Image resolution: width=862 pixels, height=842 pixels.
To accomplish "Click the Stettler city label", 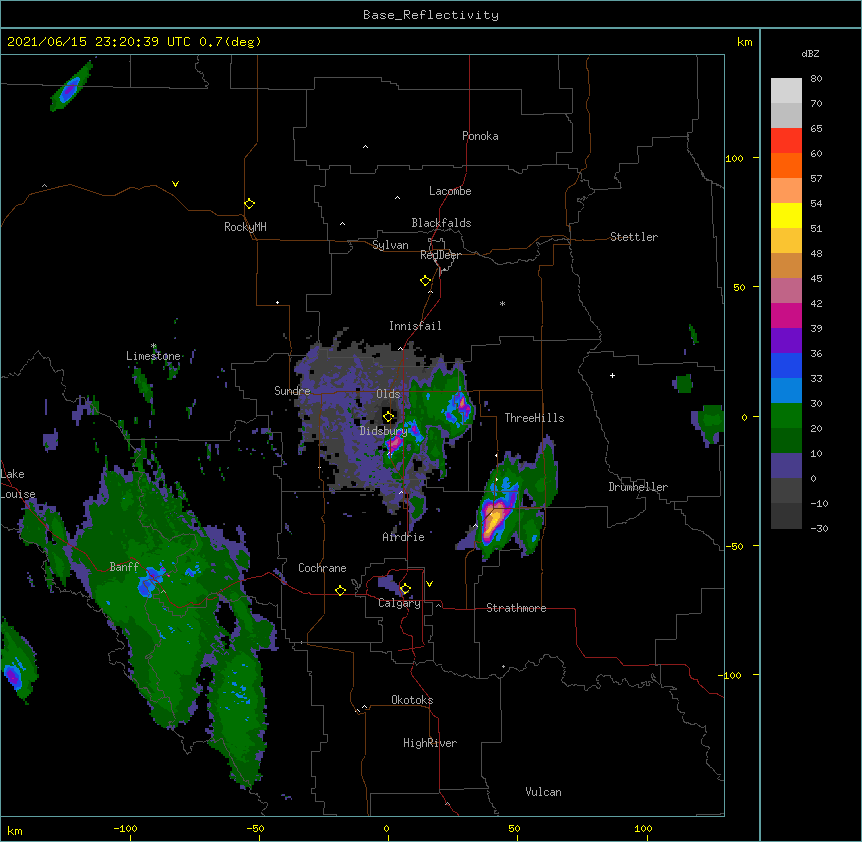I will 634,237.
